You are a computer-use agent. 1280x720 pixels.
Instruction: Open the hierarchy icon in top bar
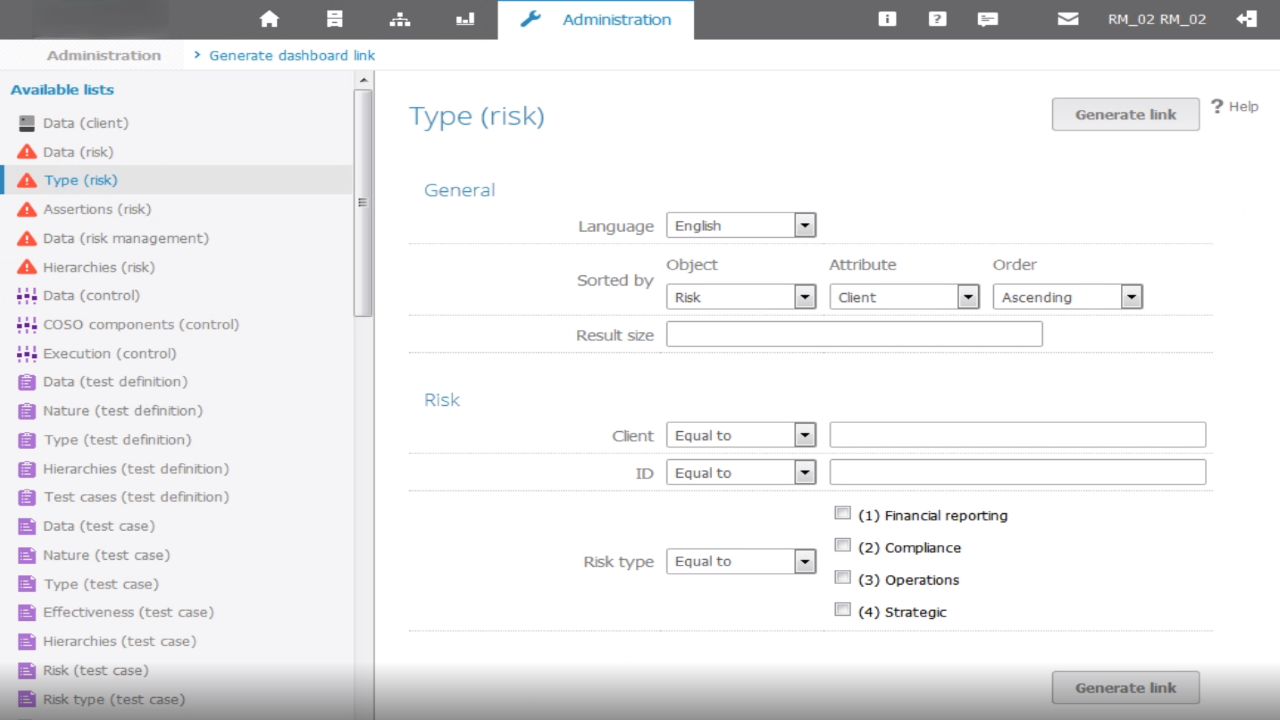click(400, 19)
